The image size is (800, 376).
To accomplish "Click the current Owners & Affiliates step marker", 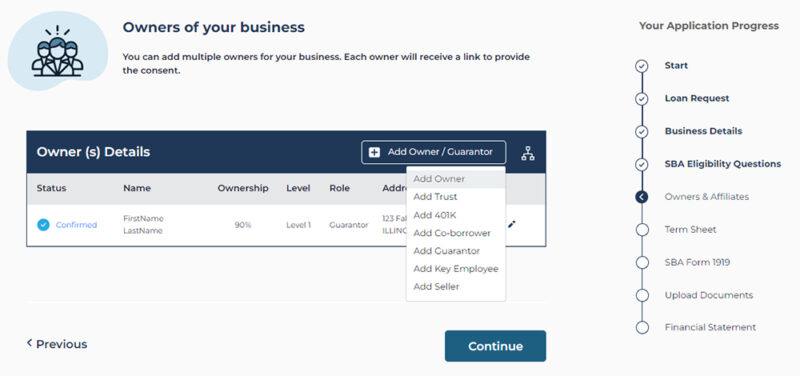I will (642, 197).
